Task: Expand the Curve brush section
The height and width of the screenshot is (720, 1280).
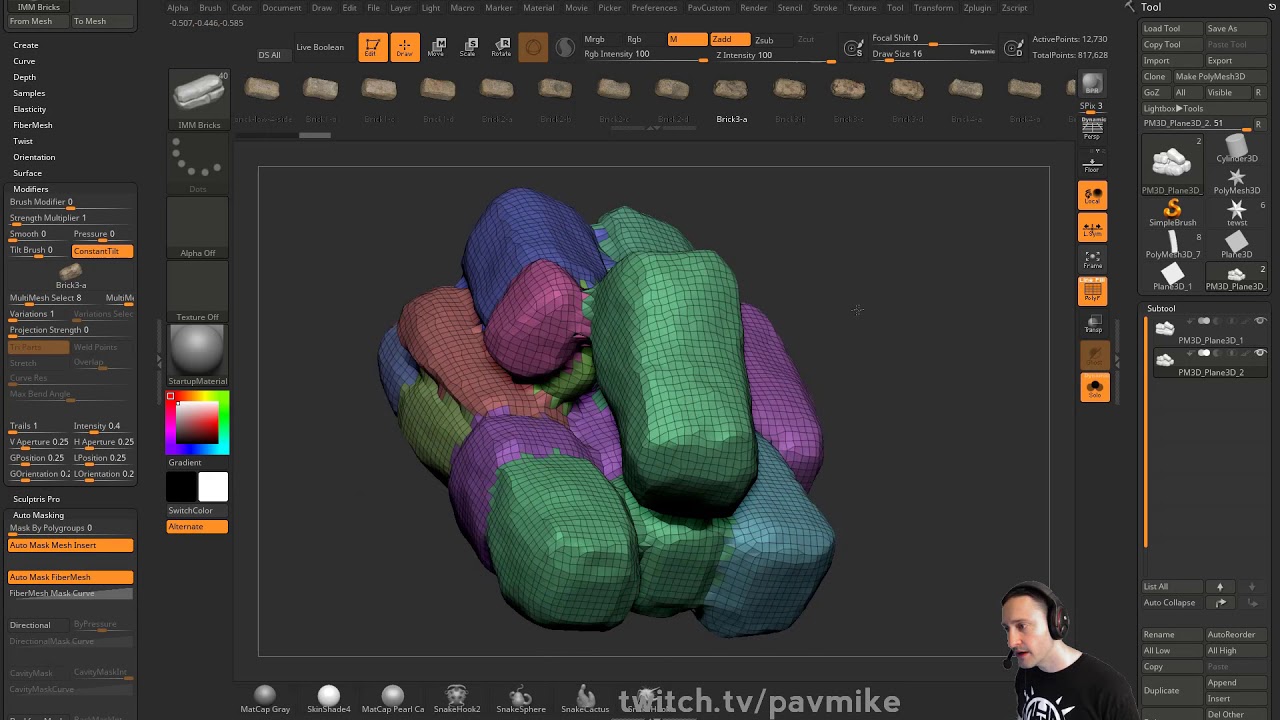Action: click(24, 61)
